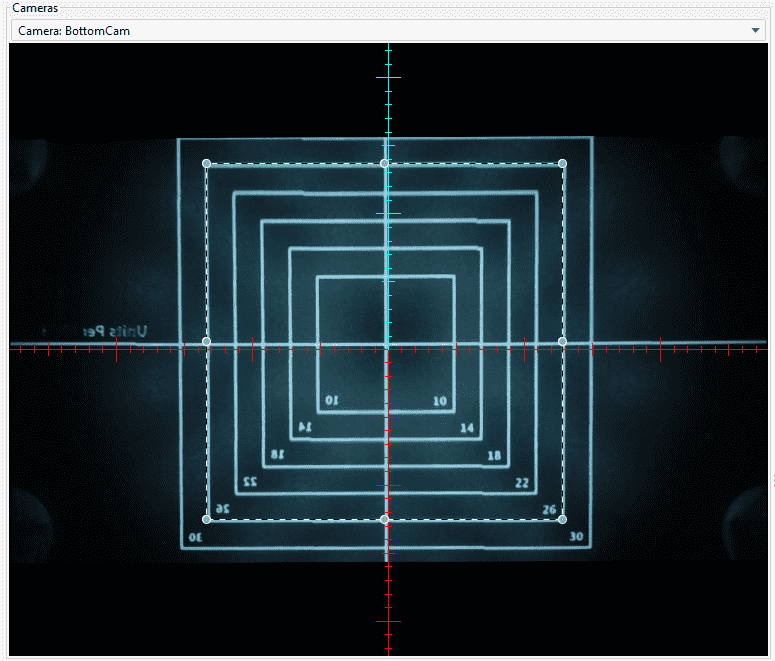Screen dimensions: 775x661
Task: Click the middle-right selection rectangle handle
Action: [x=562, y=342]
